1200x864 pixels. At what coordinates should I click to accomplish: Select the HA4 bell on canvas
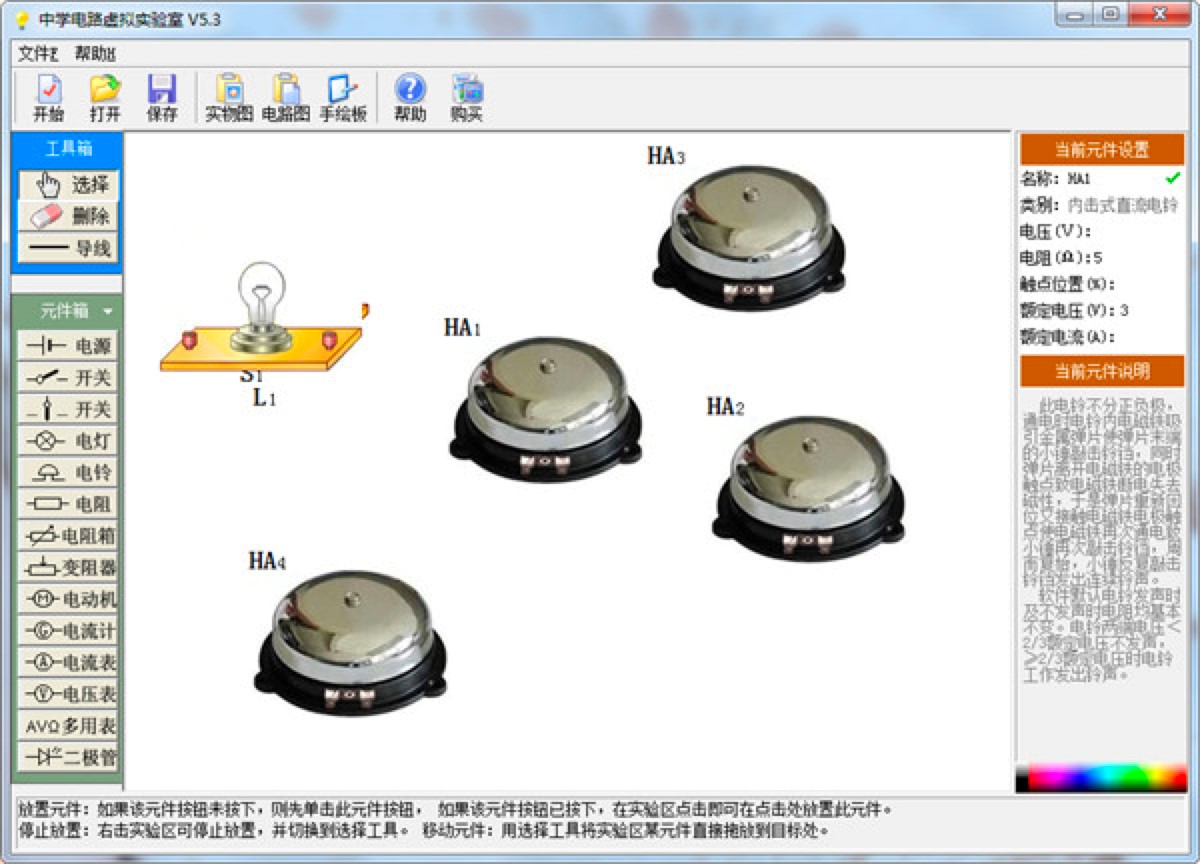click(350, 641)
